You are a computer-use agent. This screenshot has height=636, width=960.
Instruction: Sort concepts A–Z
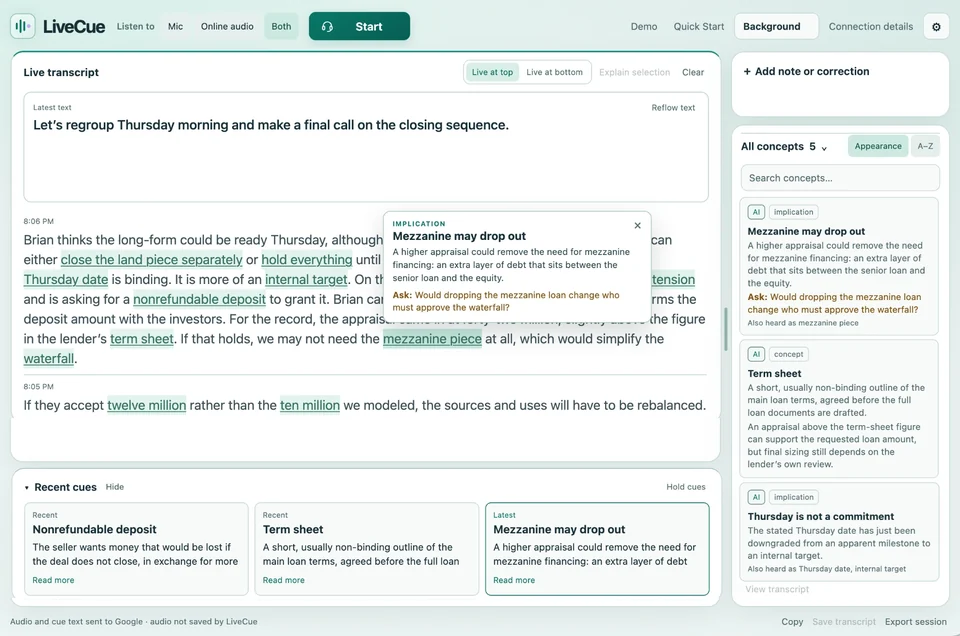(925, 146)
